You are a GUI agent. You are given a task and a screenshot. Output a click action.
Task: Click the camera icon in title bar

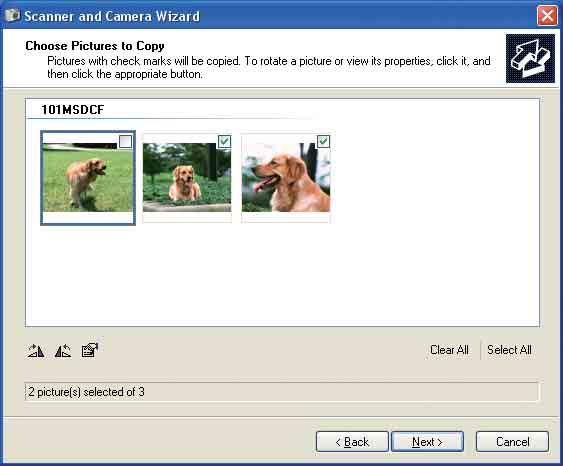[x=12, y=15]
